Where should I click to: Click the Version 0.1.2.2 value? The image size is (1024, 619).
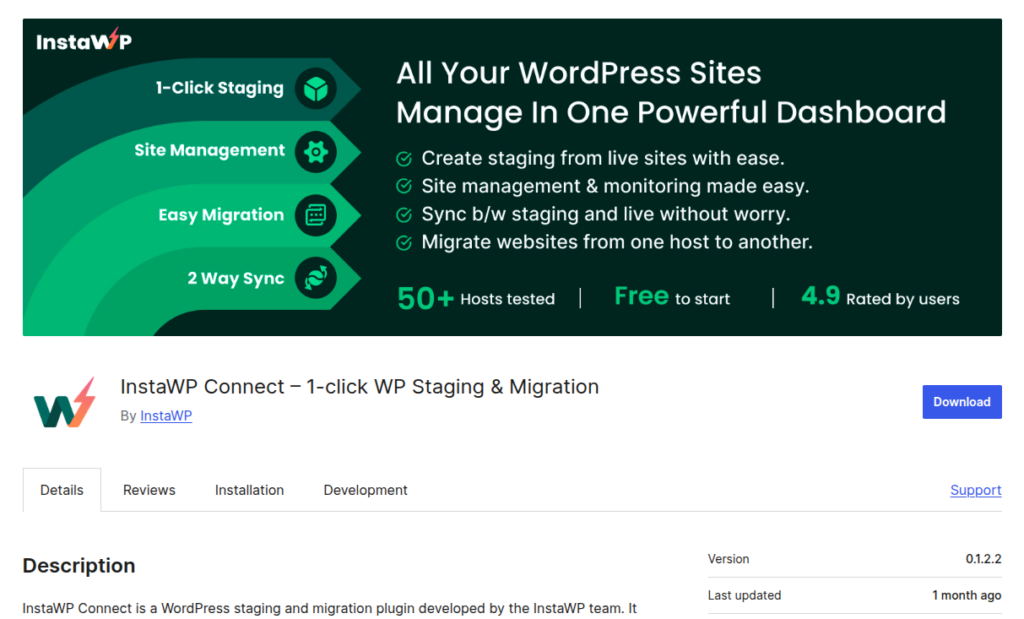[x=983, y=559]
